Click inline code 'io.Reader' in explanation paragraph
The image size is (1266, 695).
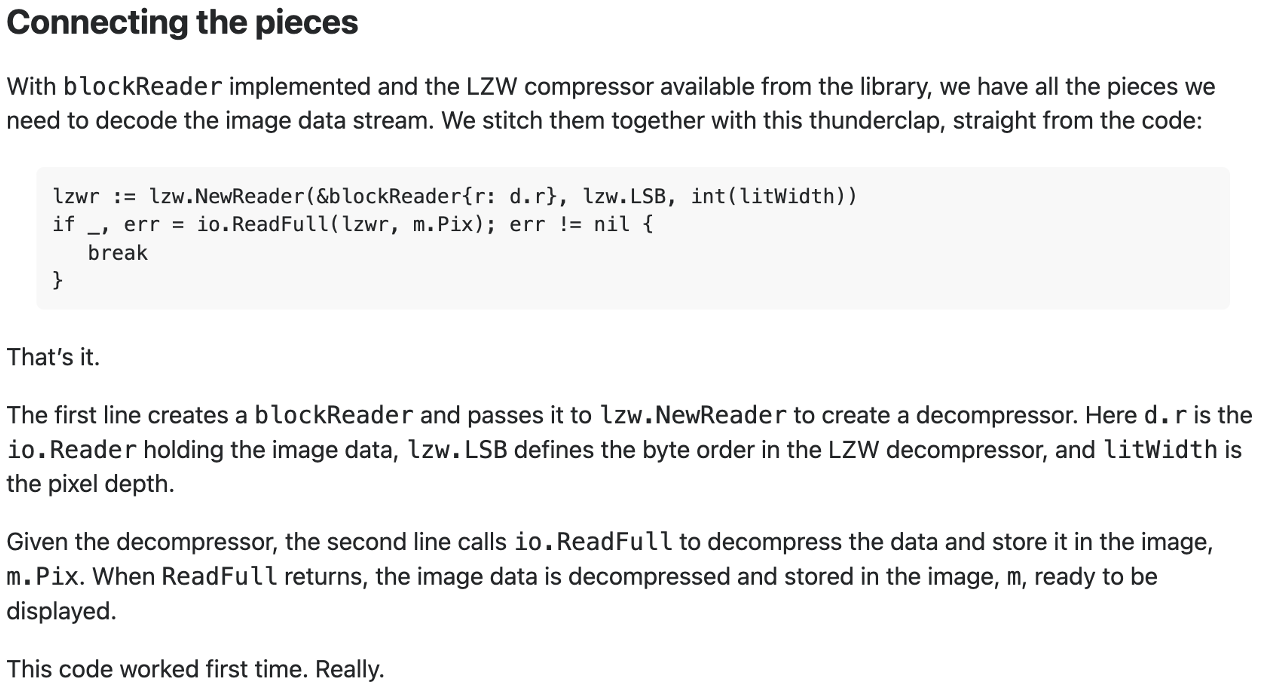[x=71, y=449]
